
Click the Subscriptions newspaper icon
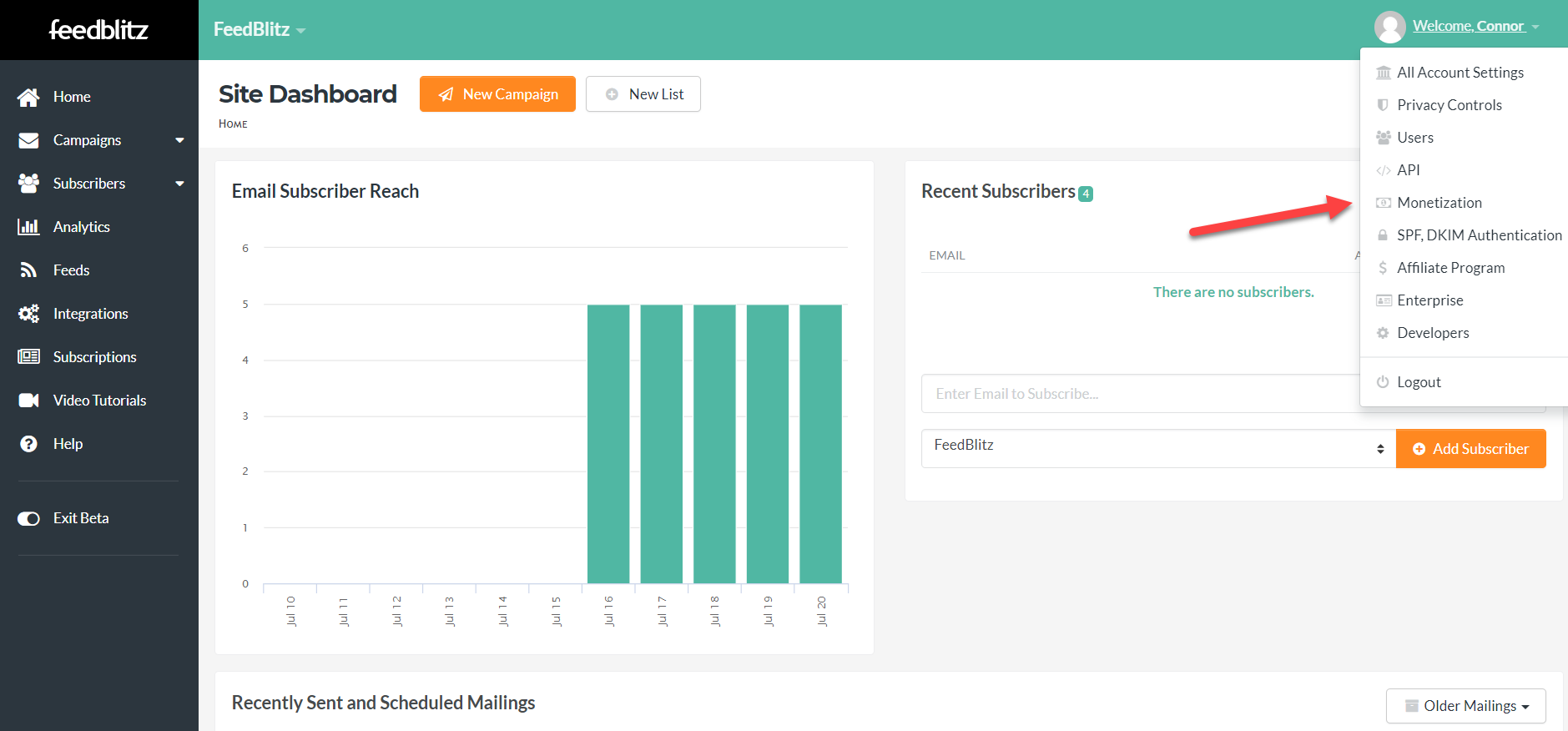click(28, 357)
